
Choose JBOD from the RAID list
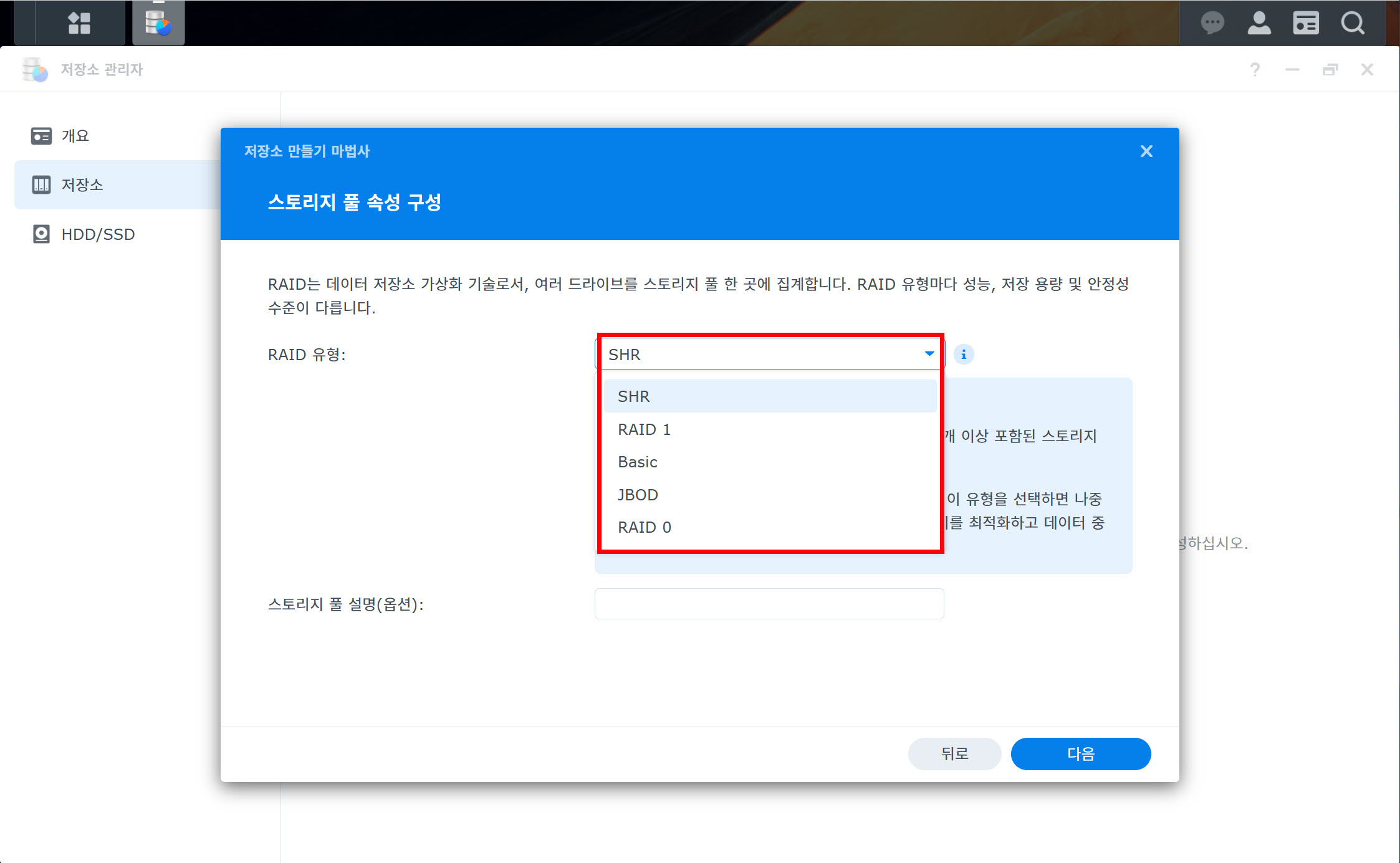pos(638,495)
